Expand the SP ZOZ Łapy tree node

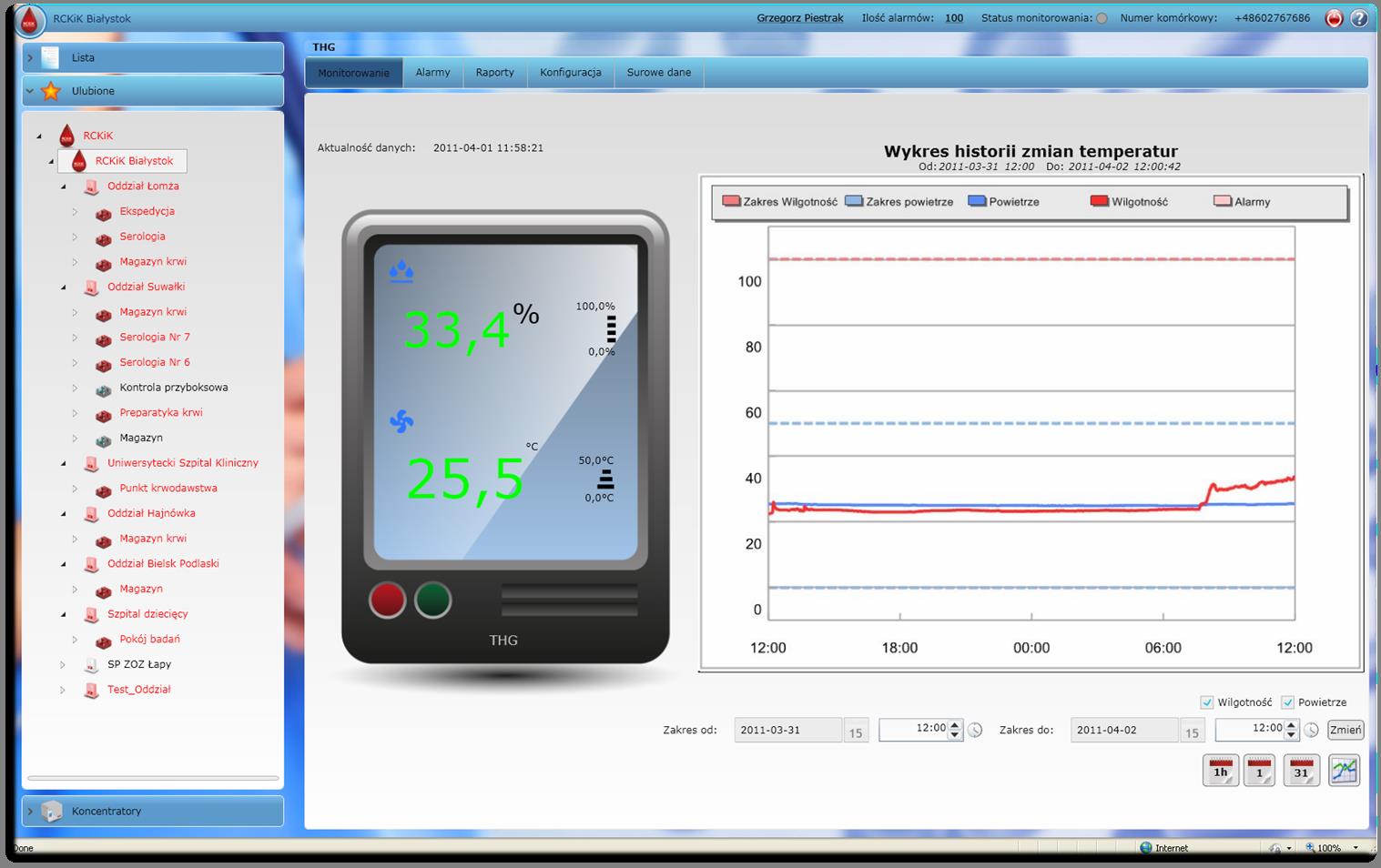[62, 664]
